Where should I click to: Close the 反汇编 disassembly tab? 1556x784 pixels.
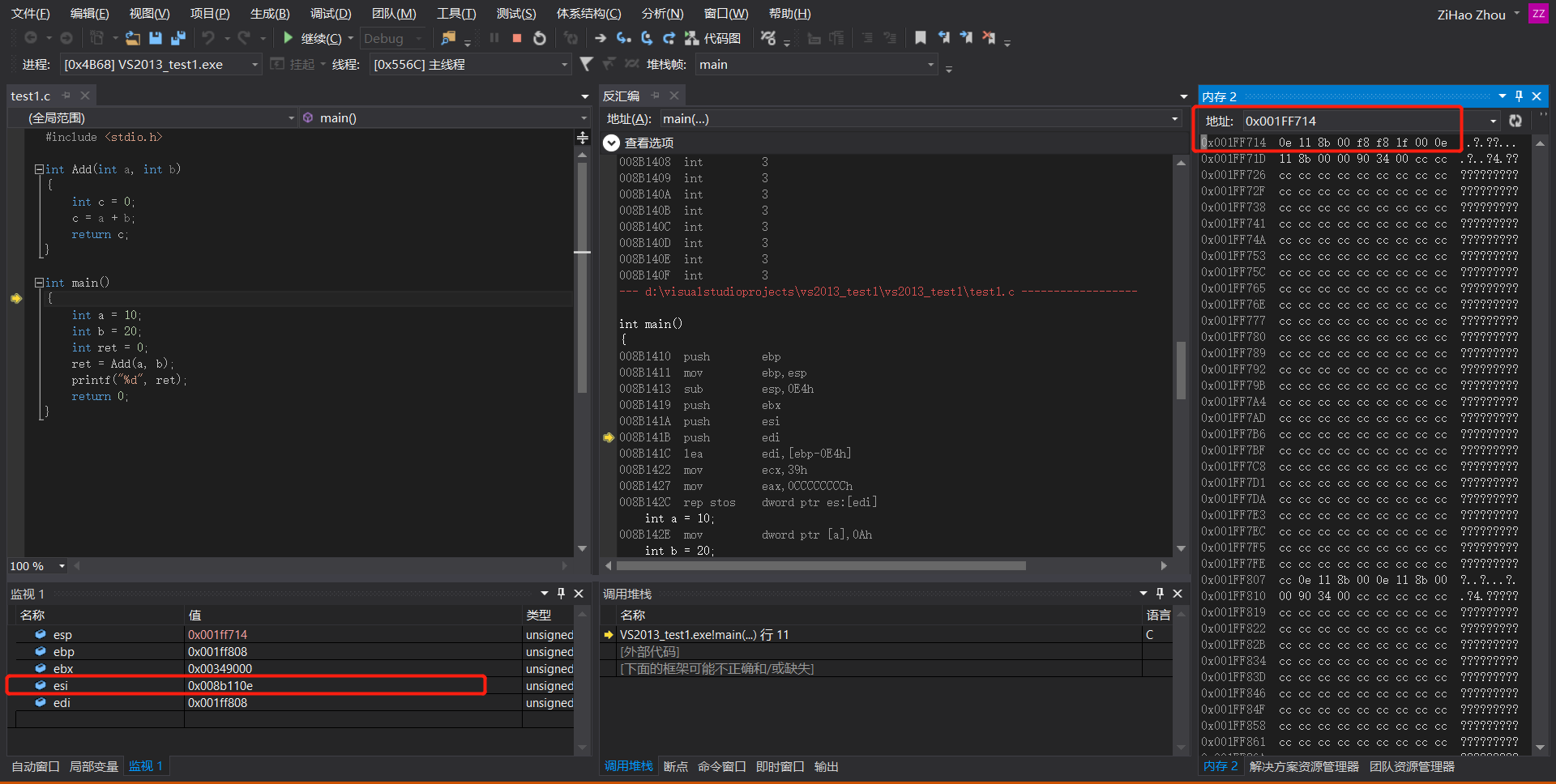pyautogui.click(x=674, y=96)
